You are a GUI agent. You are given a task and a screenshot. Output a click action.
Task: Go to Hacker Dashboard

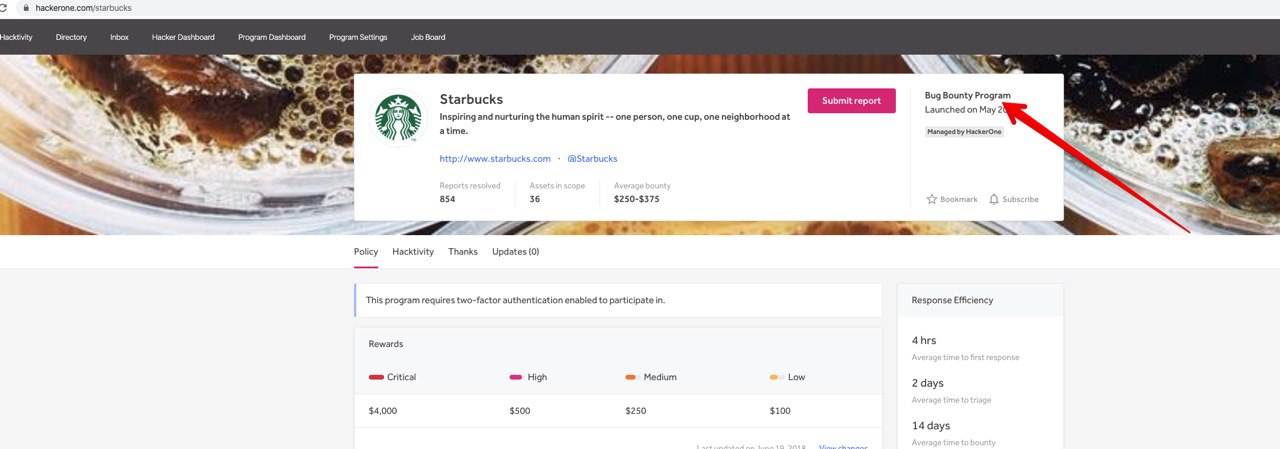point(183,37)
